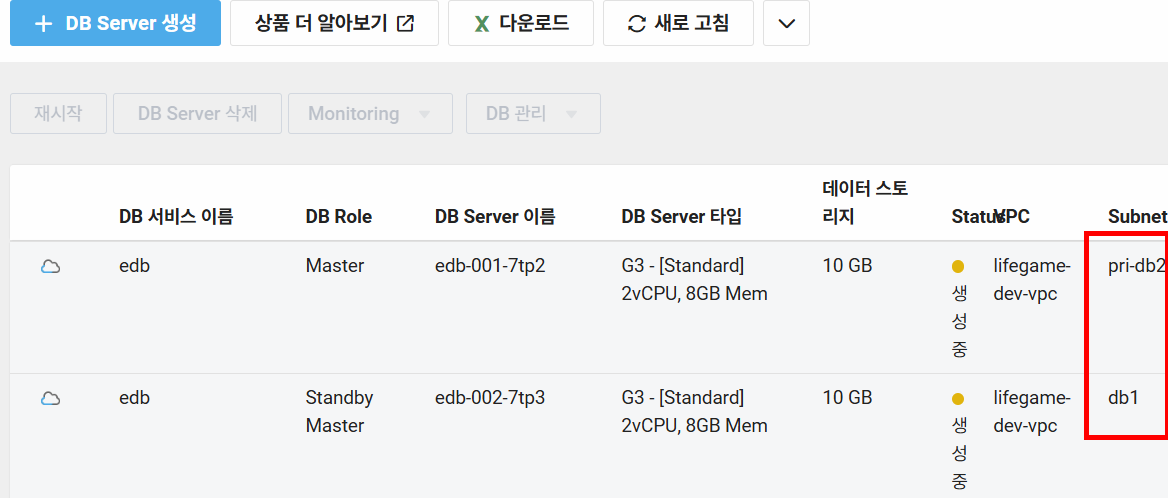Expand the chevron dropdown next to 새로 고침

coord(786,23)
